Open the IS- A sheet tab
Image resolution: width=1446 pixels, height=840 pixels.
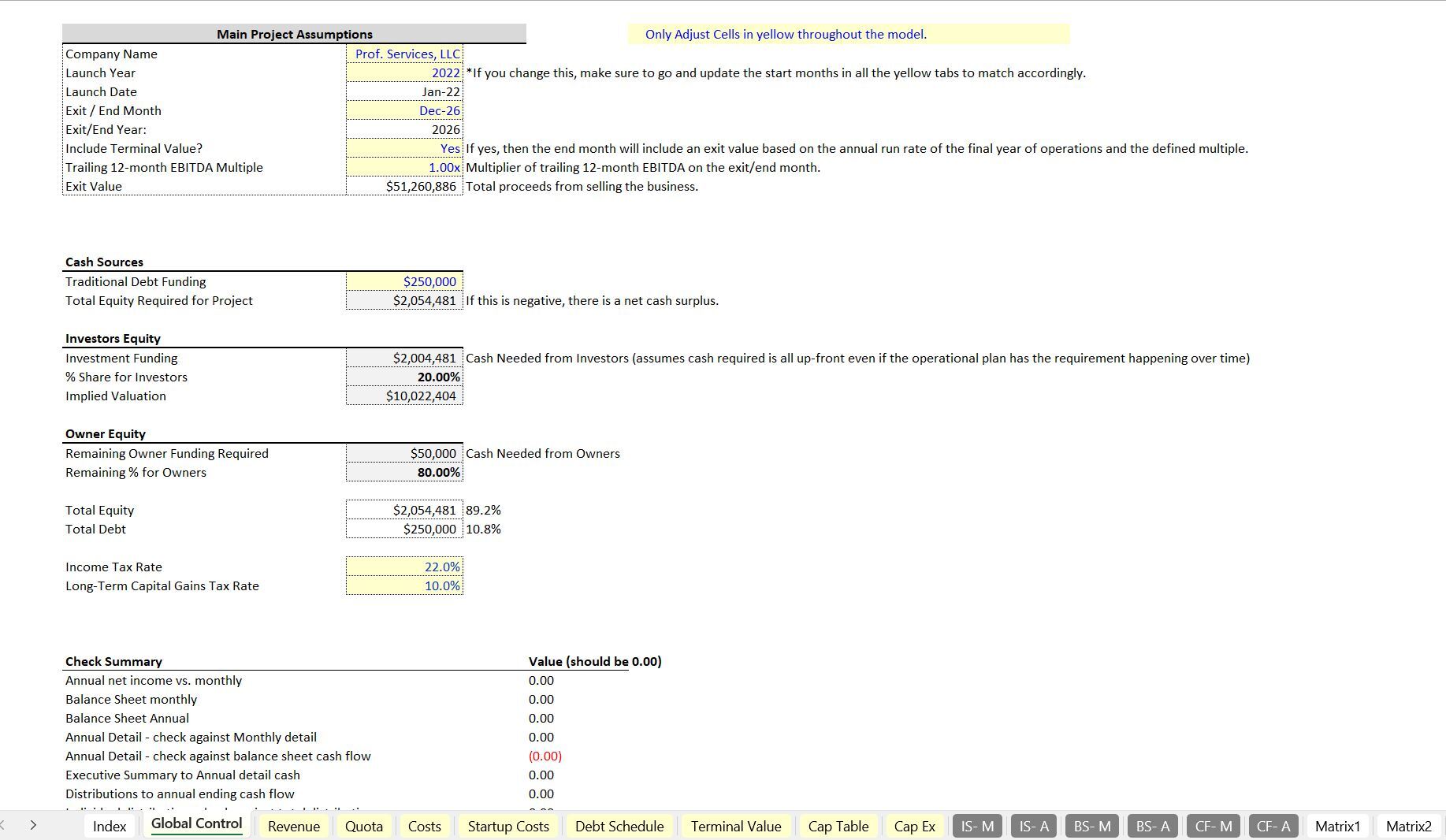click(1034, 826)
